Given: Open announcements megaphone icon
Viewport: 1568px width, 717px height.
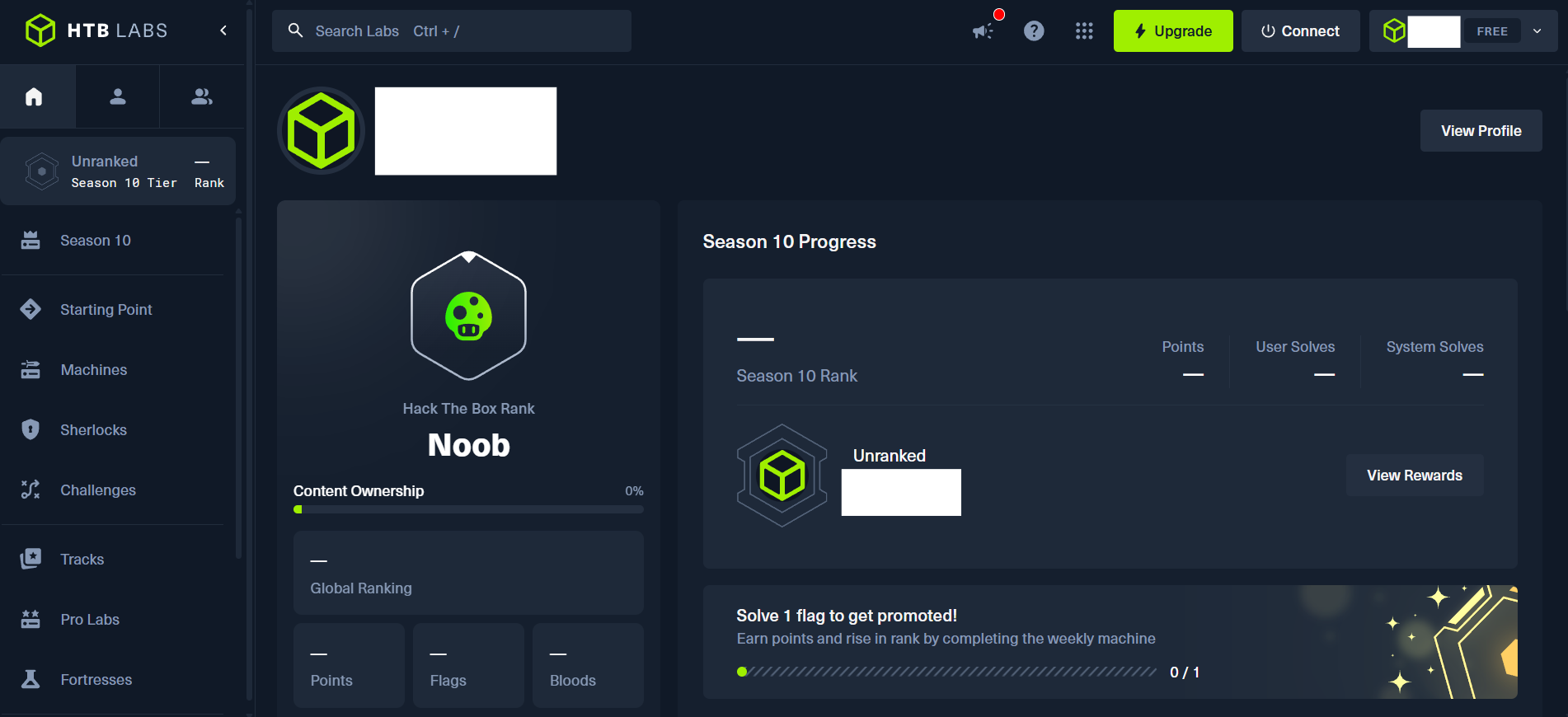Looking at the screenshot, I should [983, 31].
